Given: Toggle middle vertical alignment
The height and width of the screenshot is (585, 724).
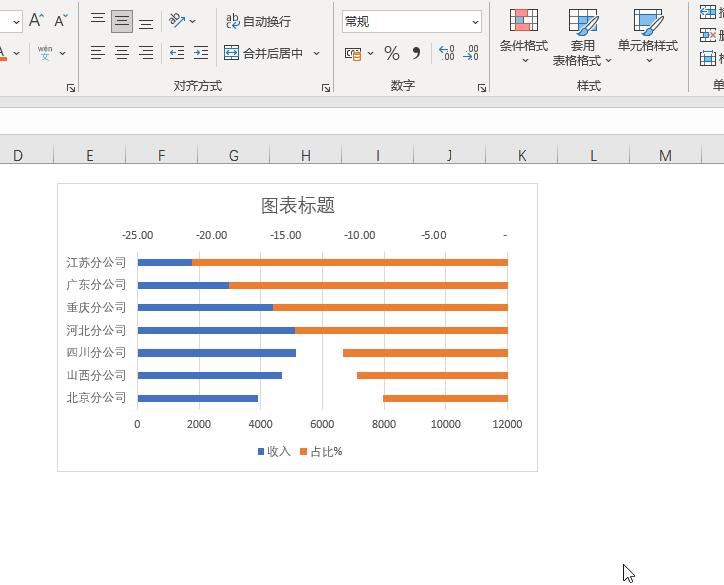Looking at the screenshot, I should click(x=122, y=21).
